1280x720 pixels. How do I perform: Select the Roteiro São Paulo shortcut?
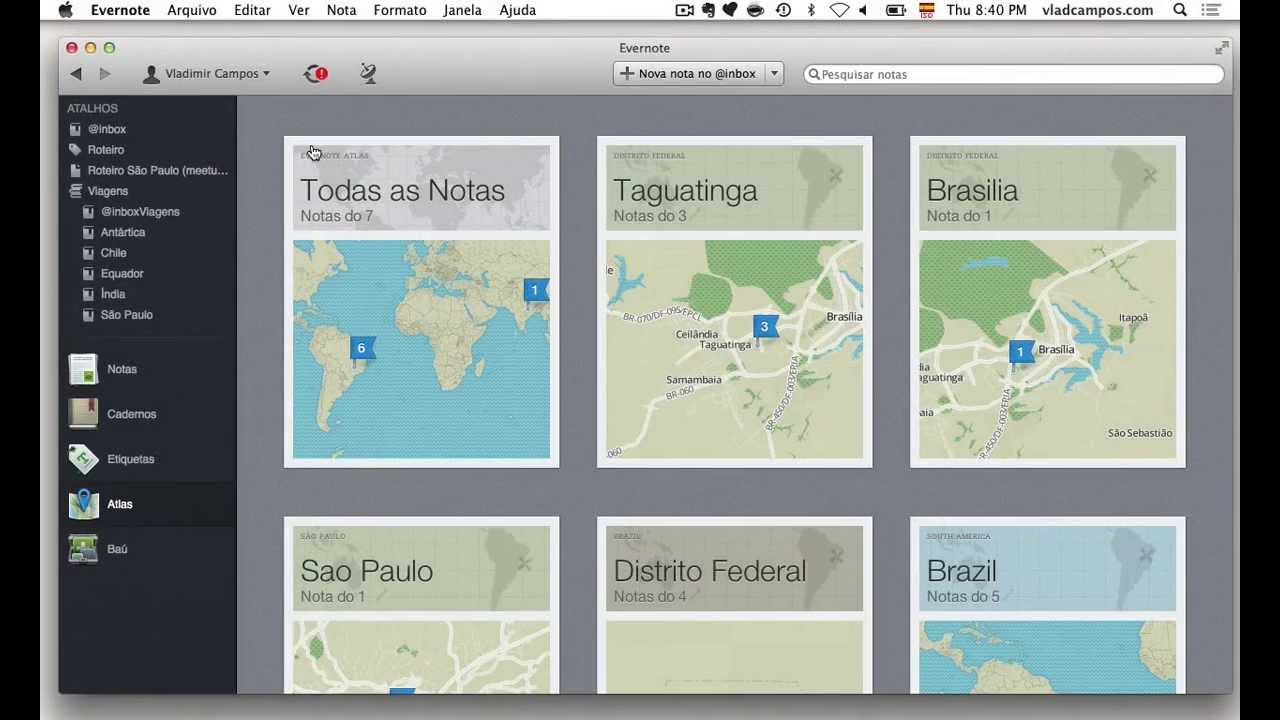click(148, 171)
